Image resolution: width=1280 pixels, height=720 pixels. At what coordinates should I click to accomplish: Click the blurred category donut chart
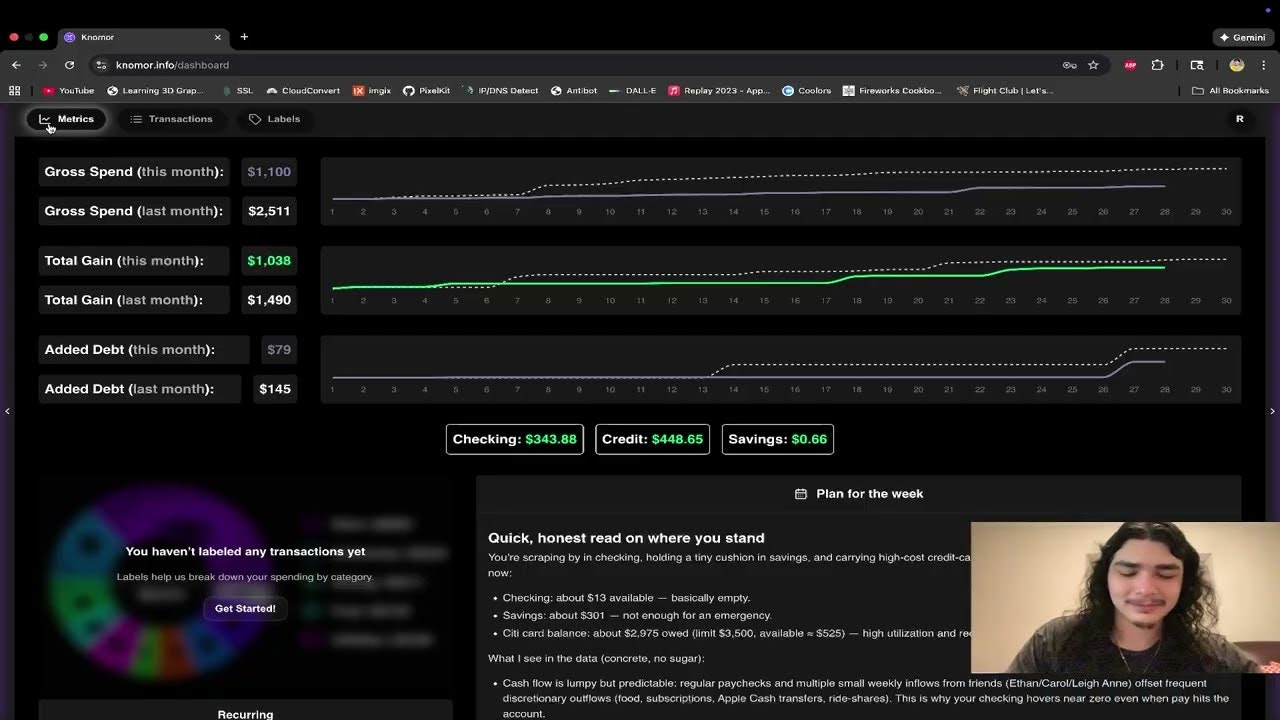tap(160, 584)
